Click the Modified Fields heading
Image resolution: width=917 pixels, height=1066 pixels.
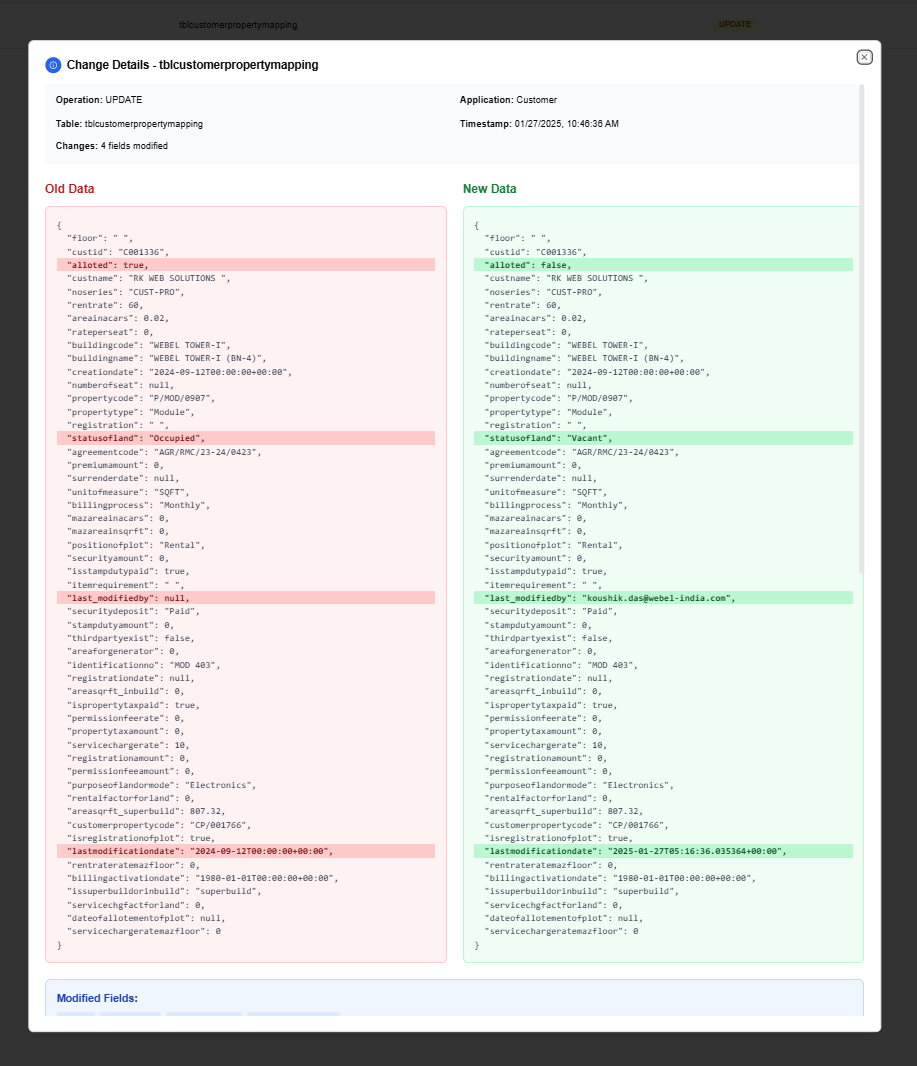(97, 998)
